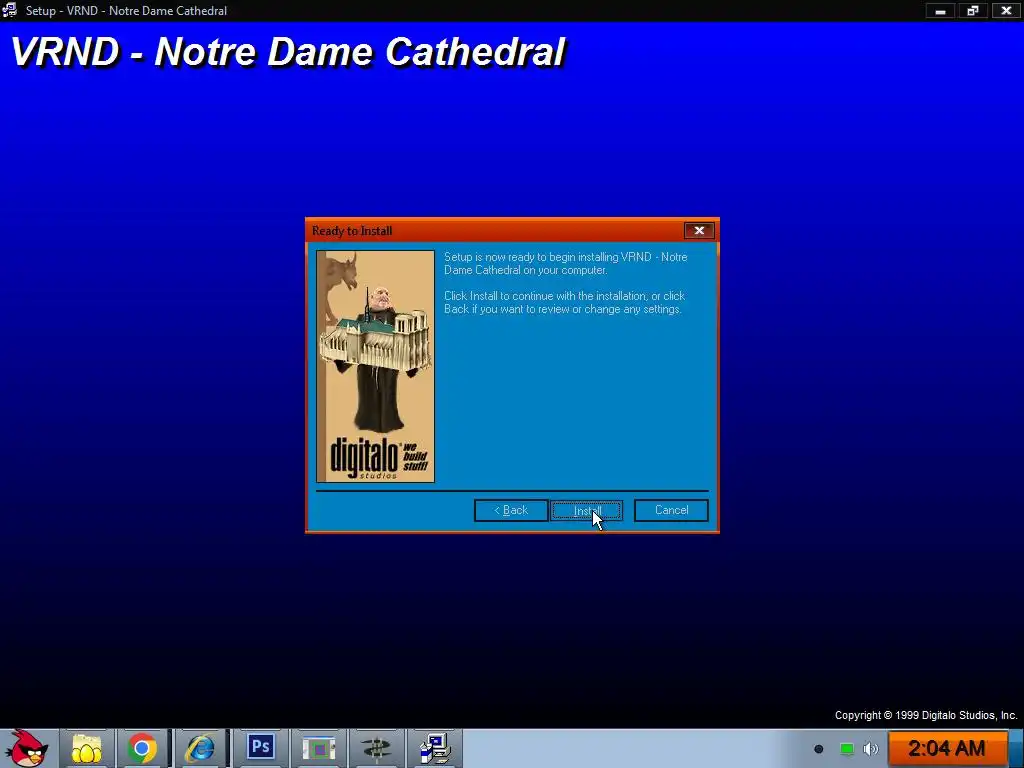1024x768 pixels.
Task: Open the Angry Birds start button
Action: pos(27,748)
